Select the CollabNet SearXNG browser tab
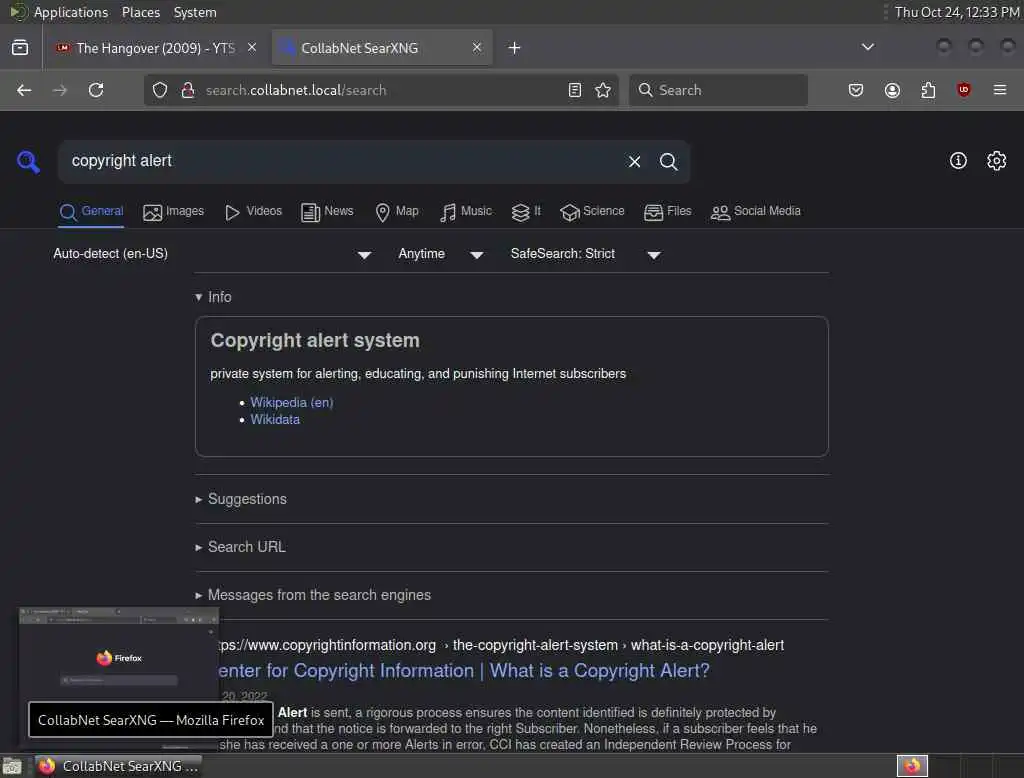Screen dimensions: 1024x778 click(382, 48)
